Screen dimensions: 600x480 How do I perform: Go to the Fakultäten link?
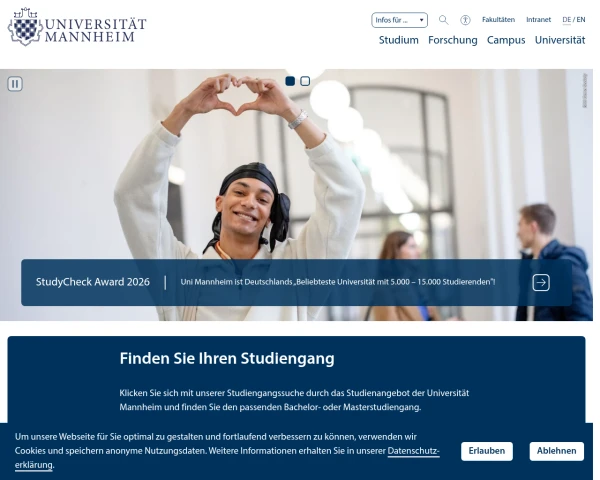coord(498,20)
